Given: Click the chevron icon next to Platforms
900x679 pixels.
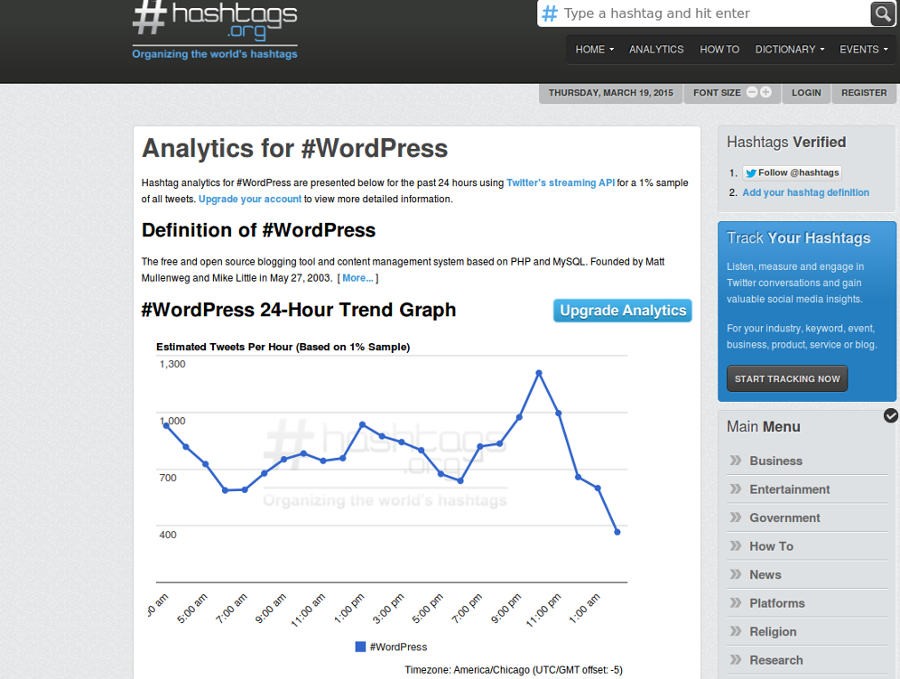Looking at the screenshot, I should click(x=735, y=603).
